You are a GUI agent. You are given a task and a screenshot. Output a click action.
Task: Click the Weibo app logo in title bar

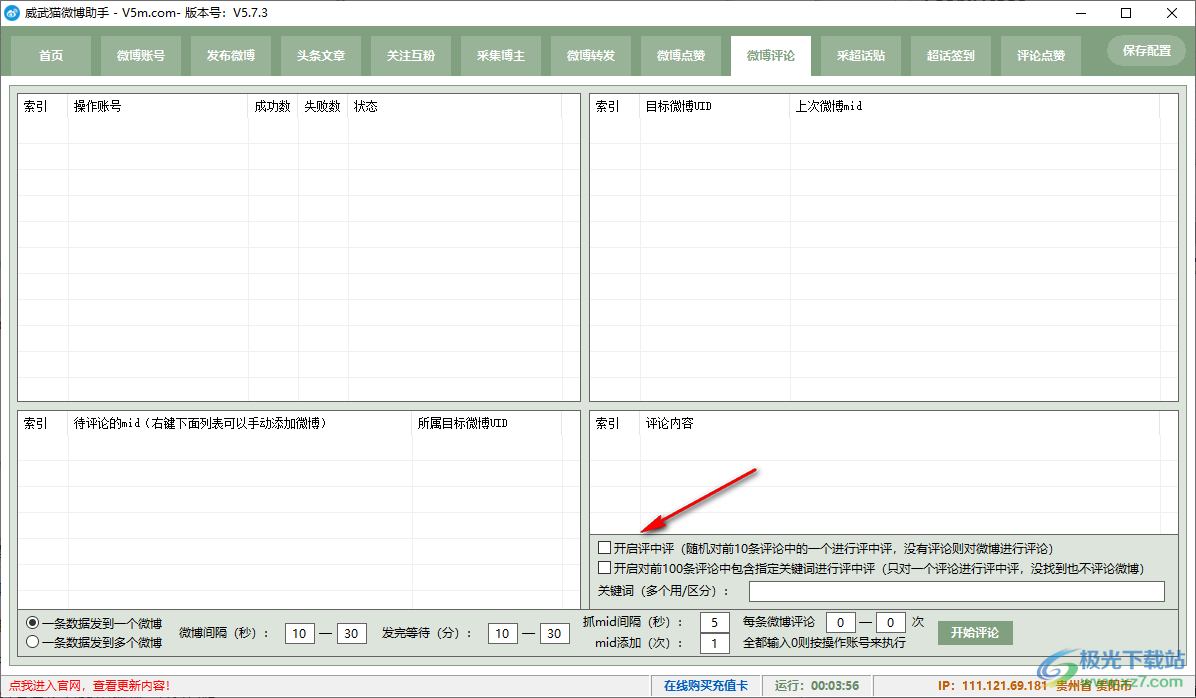pos(12,13)
